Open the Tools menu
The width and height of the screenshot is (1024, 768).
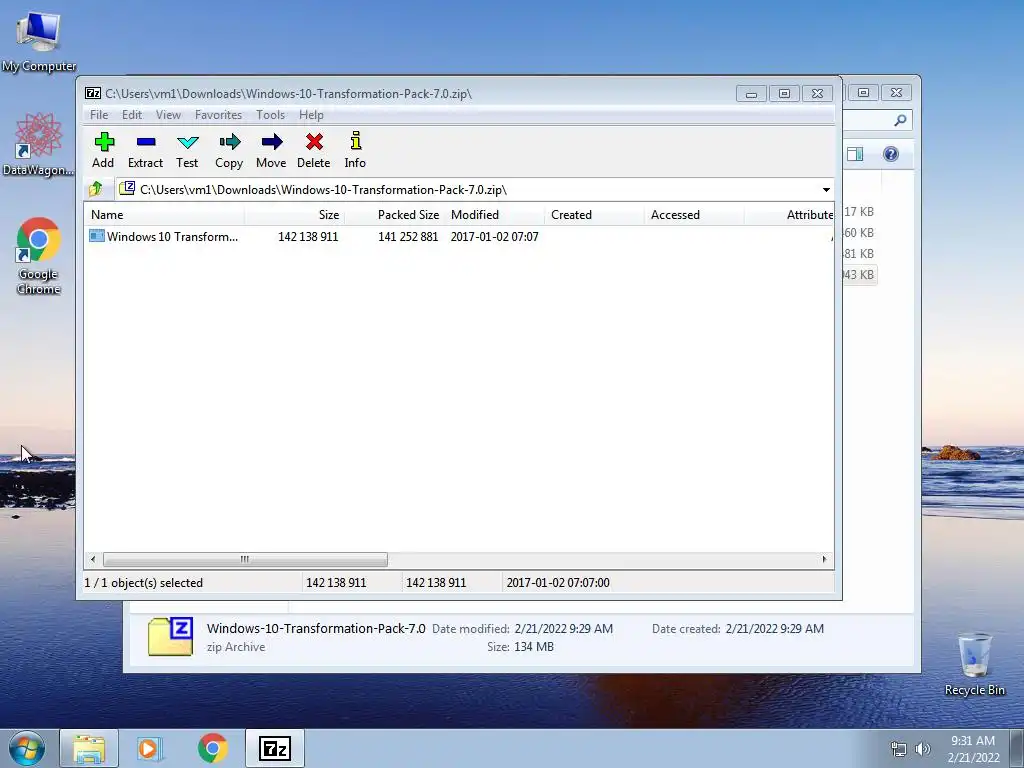270,115
